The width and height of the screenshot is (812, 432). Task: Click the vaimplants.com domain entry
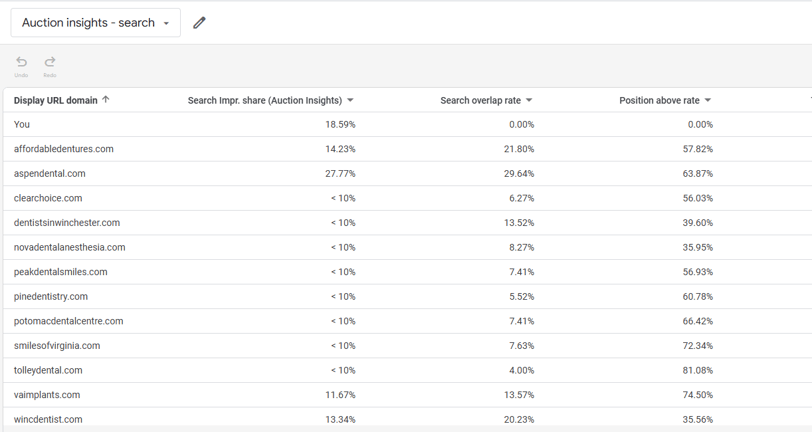[x=47, y=395]
